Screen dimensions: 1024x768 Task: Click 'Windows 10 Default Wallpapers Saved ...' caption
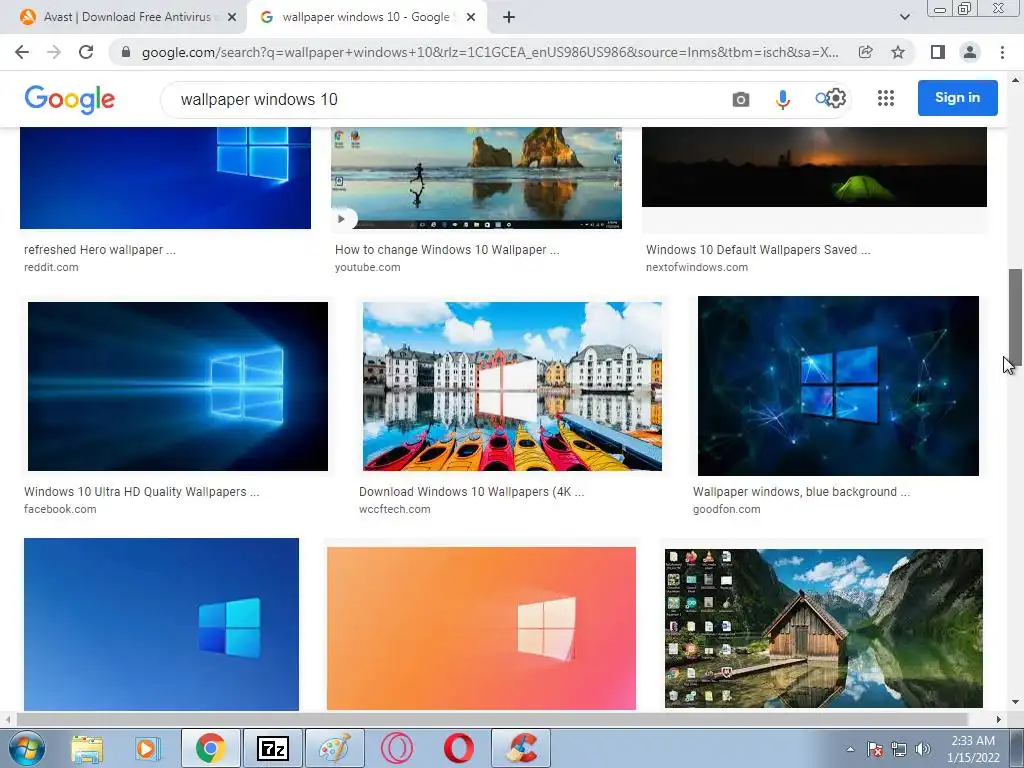(758, 249)
